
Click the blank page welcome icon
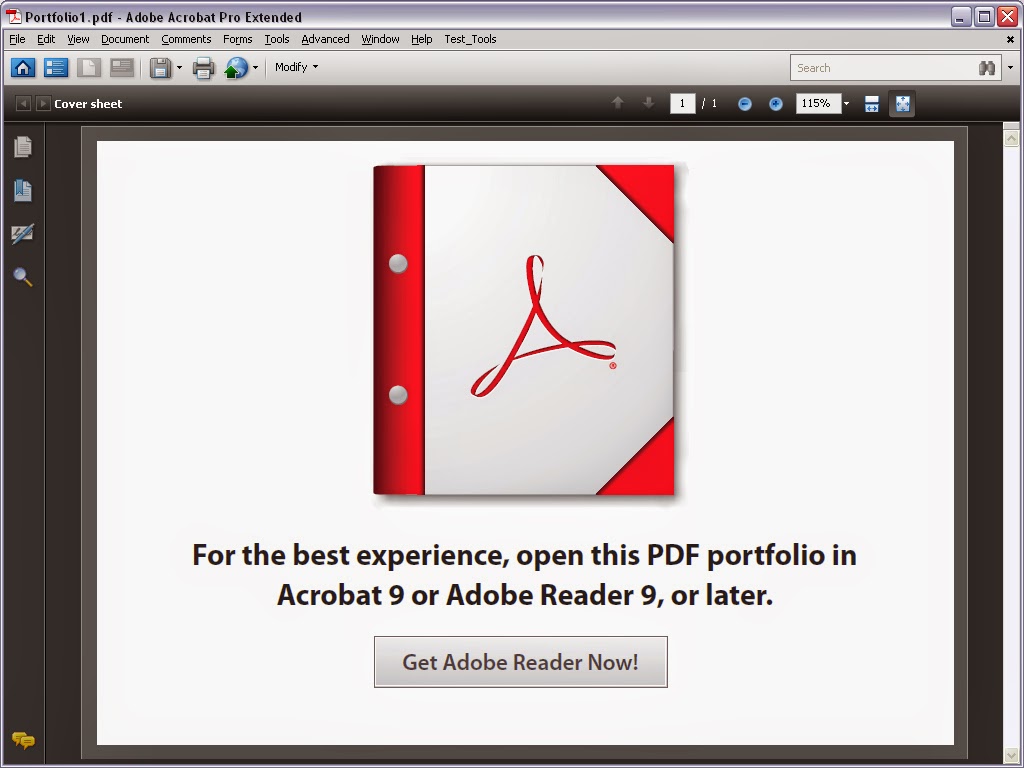point(89,67)
